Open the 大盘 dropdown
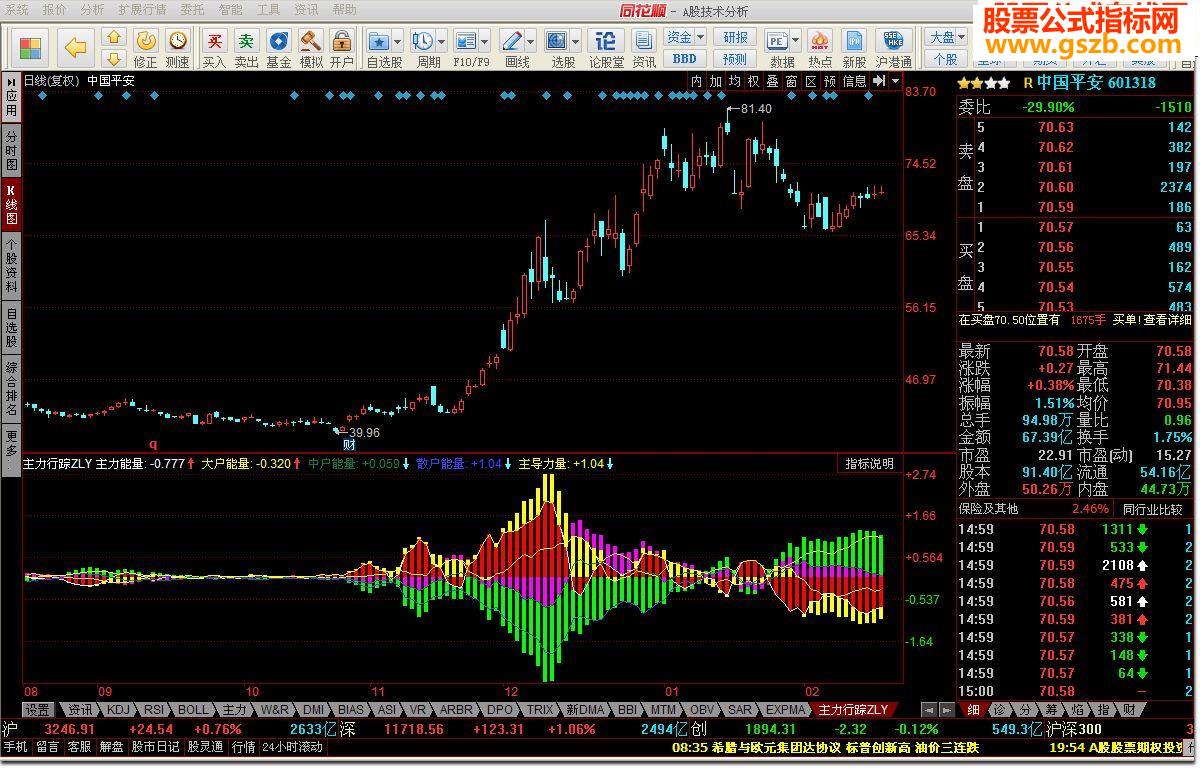The width and height of the screenshot is (1200, 768). click(x=946, y=37)
